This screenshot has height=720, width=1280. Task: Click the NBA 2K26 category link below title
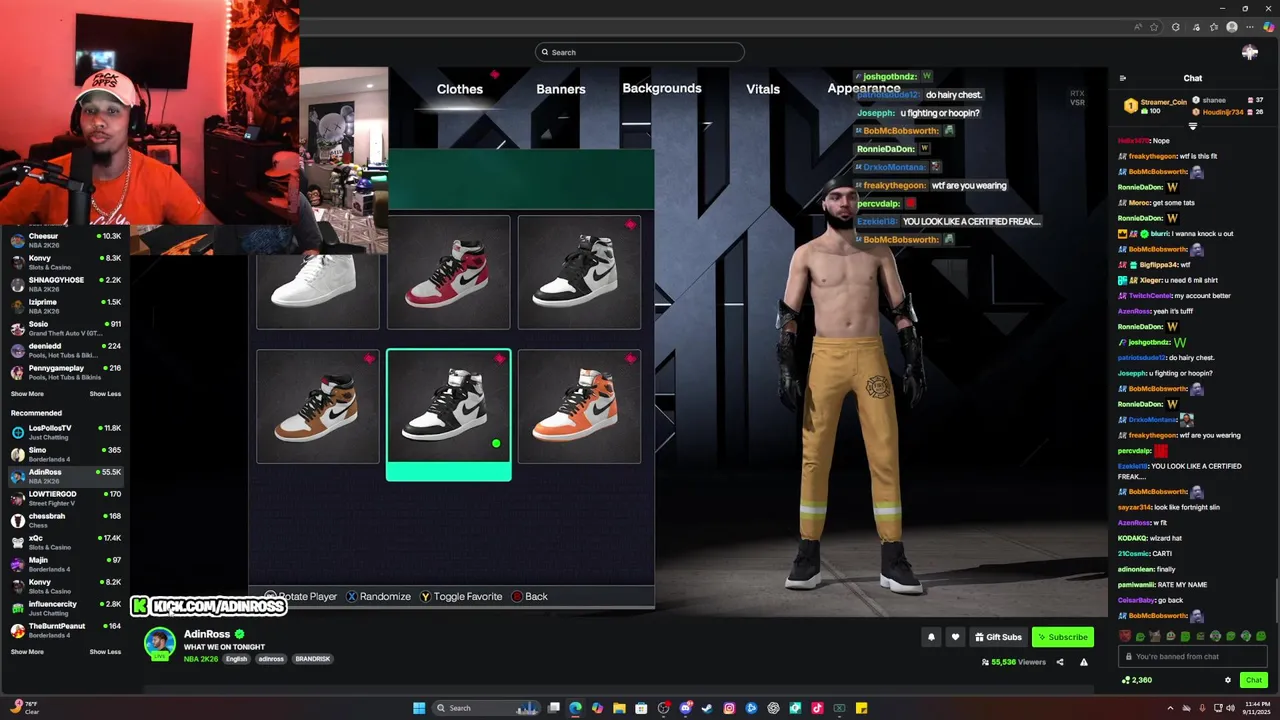click(201, 659)
